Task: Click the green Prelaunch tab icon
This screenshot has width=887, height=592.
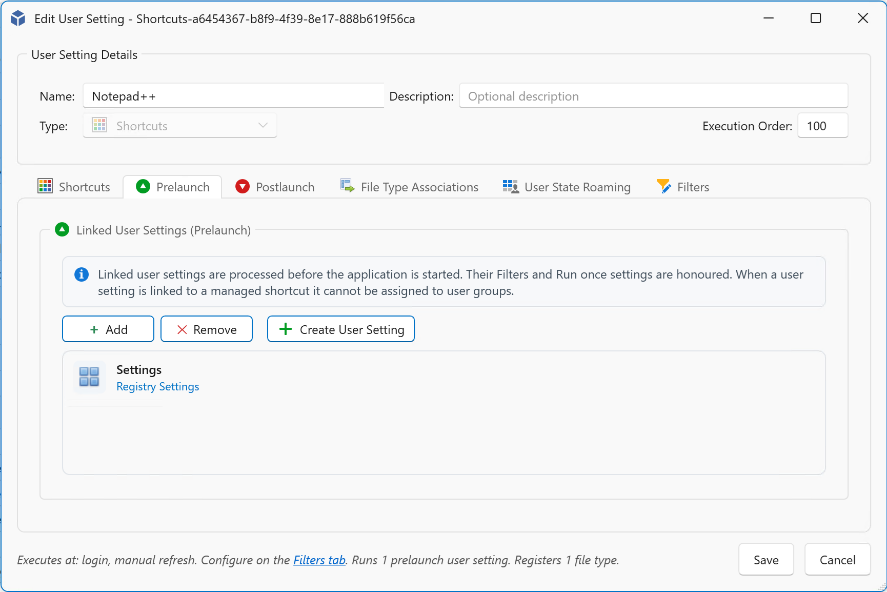Action: tap(143, 186)
